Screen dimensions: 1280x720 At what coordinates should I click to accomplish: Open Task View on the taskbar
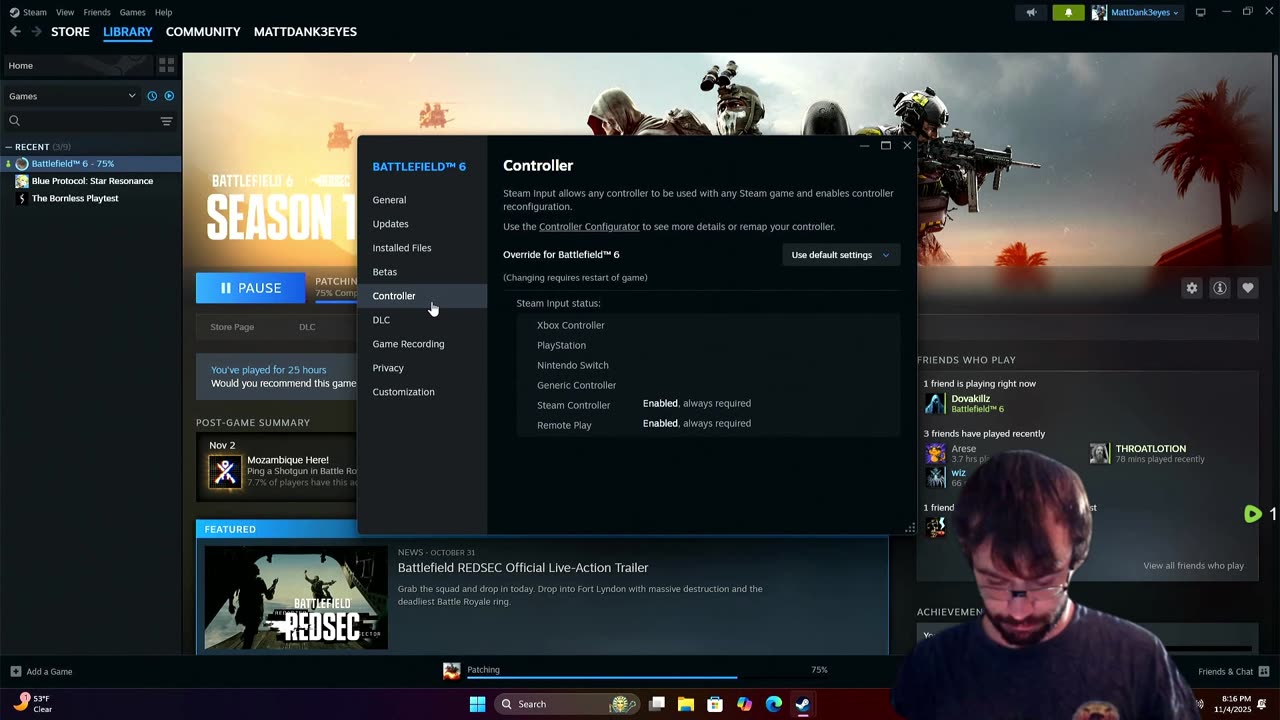657,704
